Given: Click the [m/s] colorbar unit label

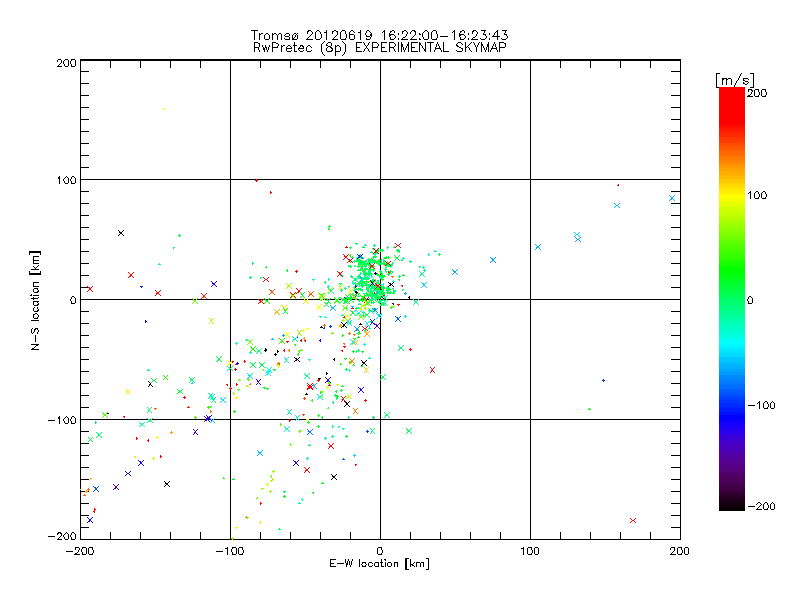Looking at the screenshot, I should coord(735,80).
